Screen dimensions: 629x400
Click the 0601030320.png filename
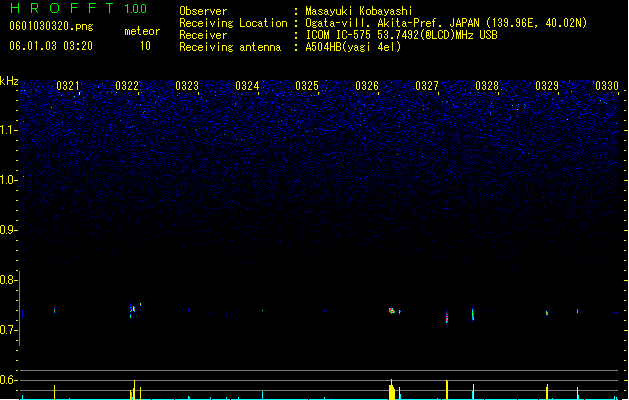click(51, 26)
